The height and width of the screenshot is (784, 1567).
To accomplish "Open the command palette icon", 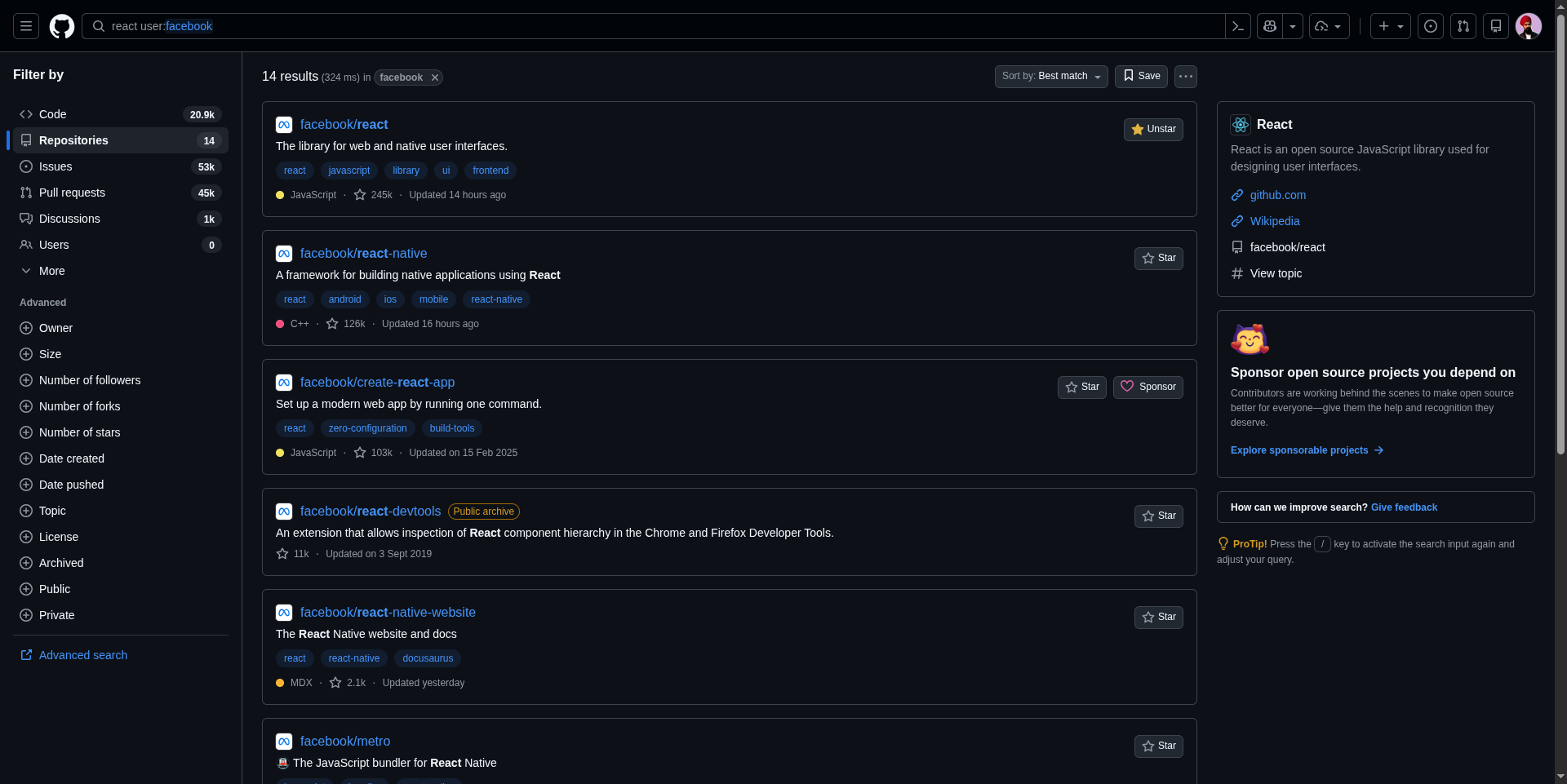I will pos(1238,26).
